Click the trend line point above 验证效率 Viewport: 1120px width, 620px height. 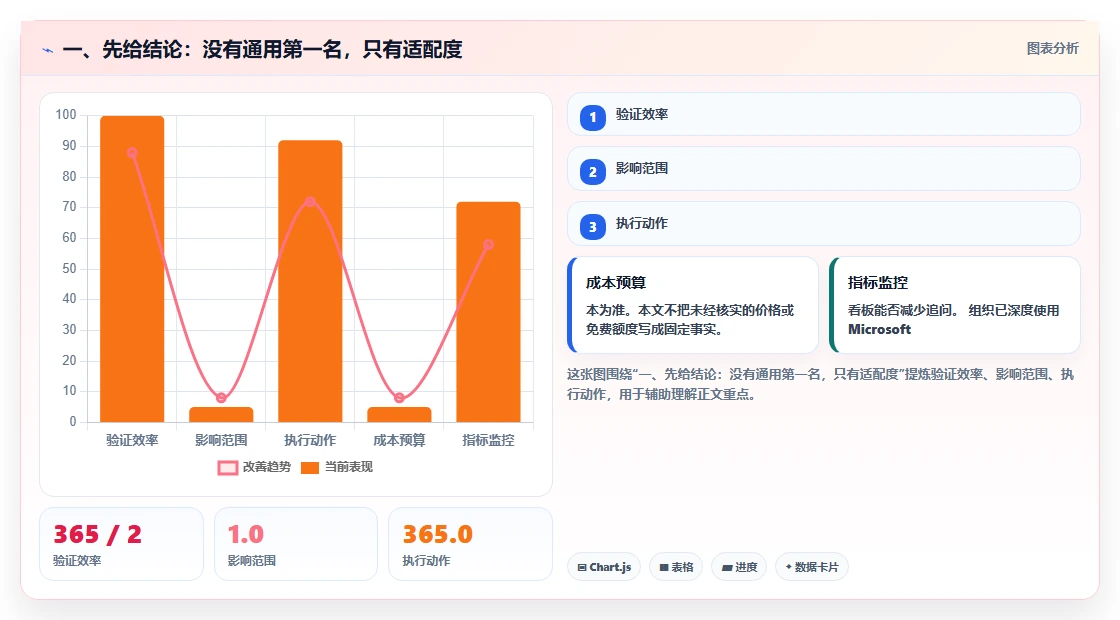132,153
